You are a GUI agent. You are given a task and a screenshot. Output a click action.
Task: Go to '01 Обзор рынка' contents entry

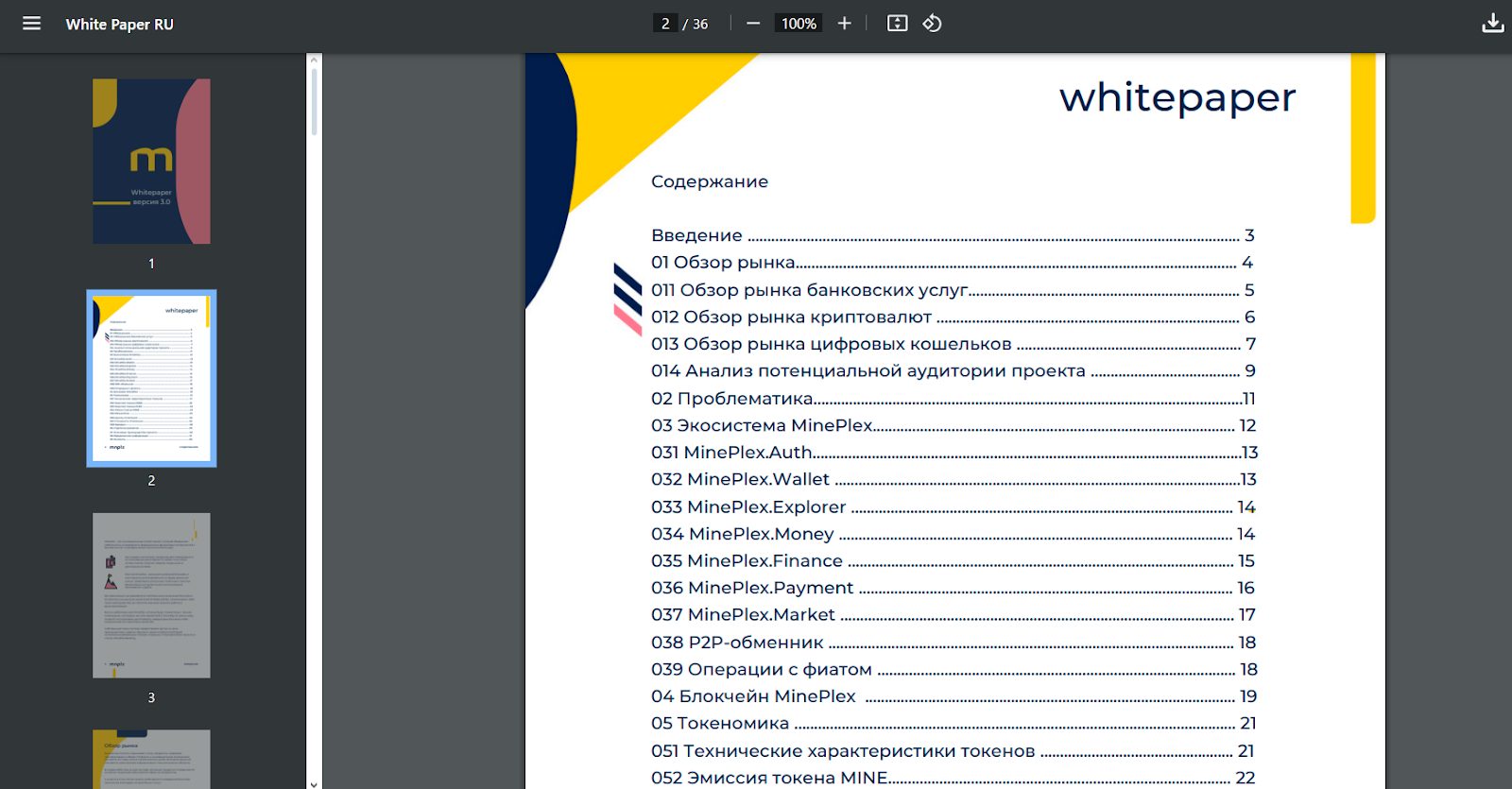[x=953, y=263]
